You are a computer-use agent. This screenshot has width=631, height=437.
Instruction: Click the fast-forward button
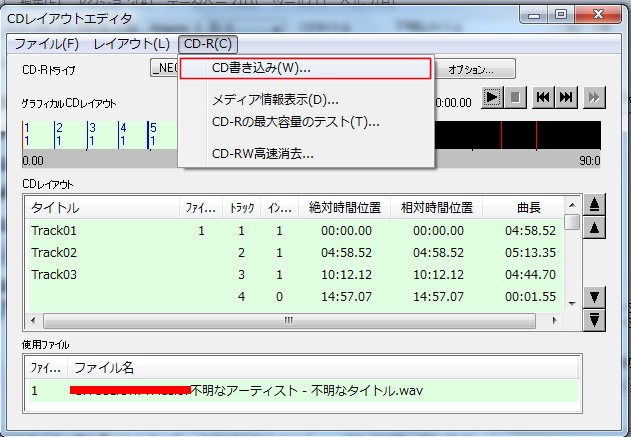click(x=595, y=97)
